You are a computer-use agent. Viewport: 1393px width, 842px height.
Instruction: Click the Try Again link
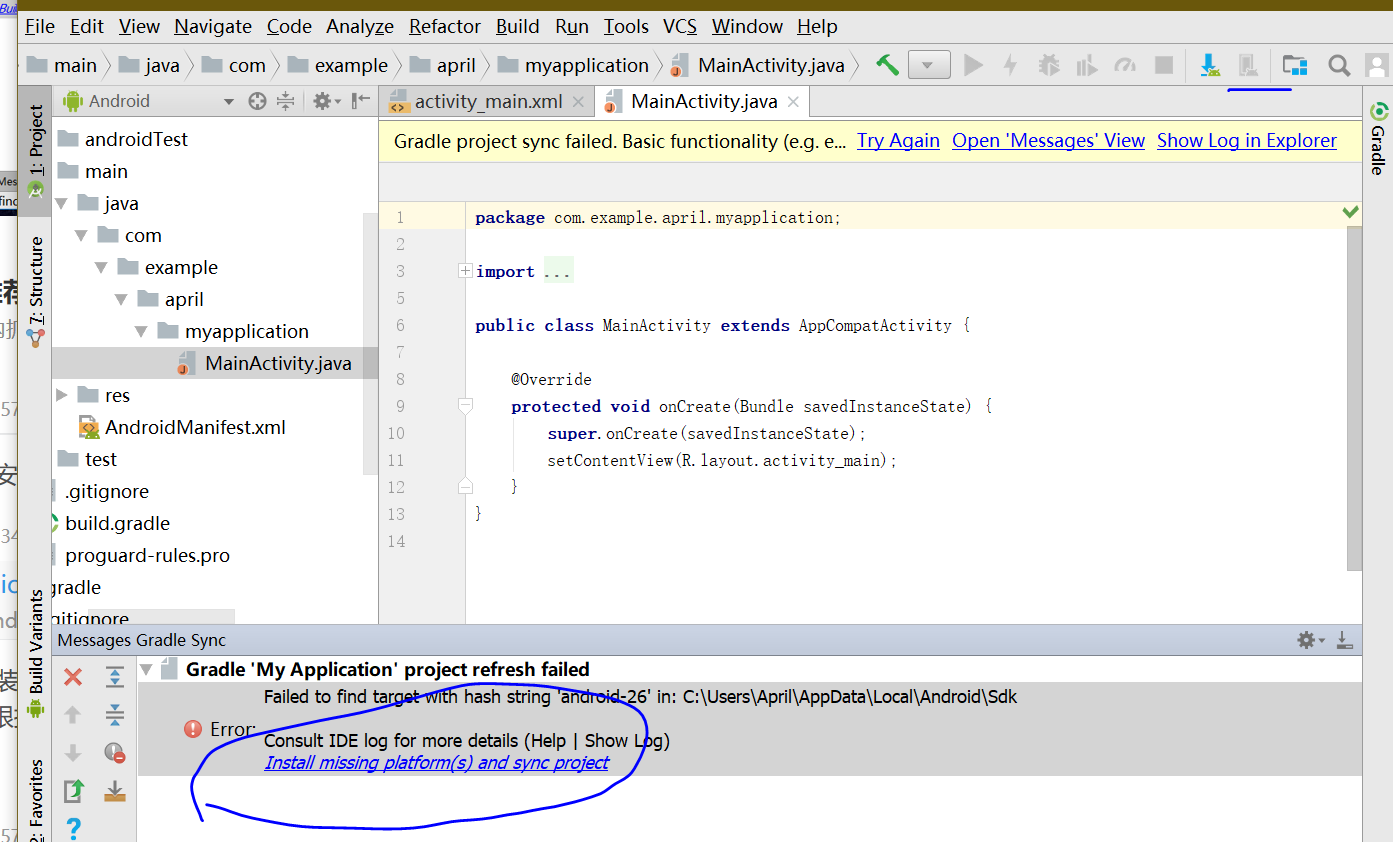click(898, 141)
